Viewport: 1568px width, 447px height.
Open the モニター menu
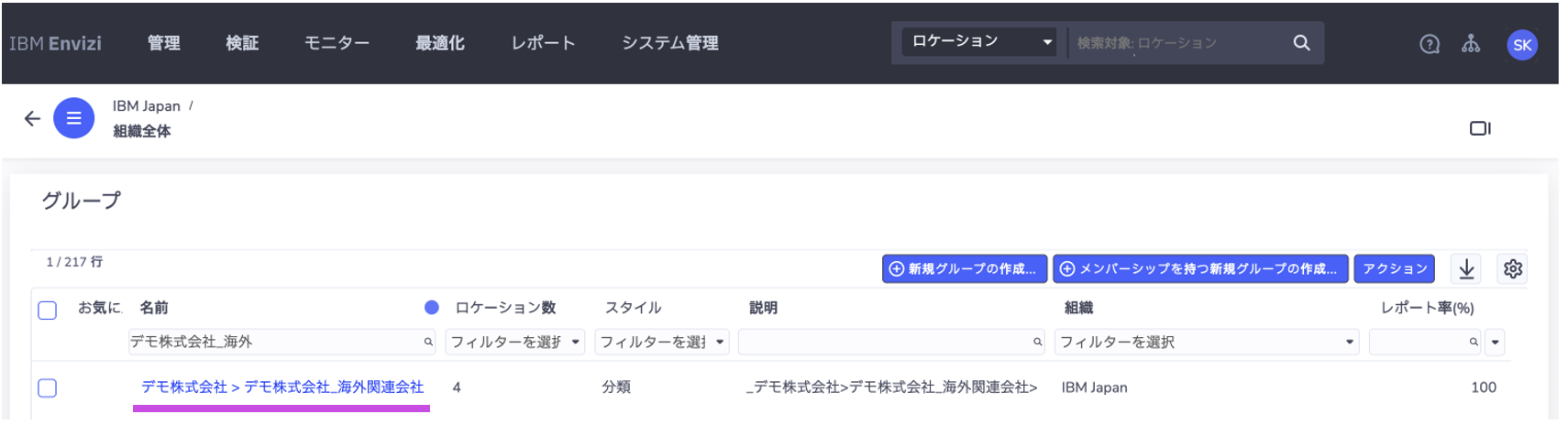(337, 43)
